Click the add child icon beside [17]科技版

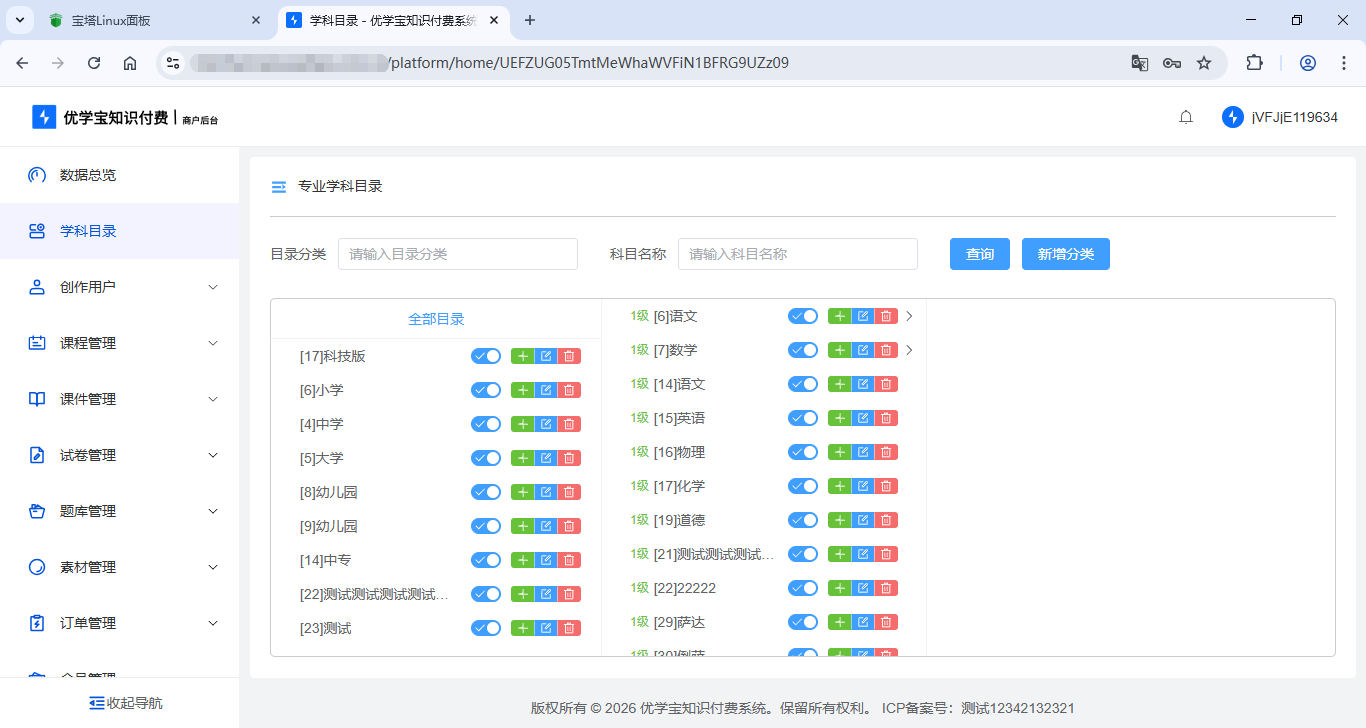pos(522,355)
